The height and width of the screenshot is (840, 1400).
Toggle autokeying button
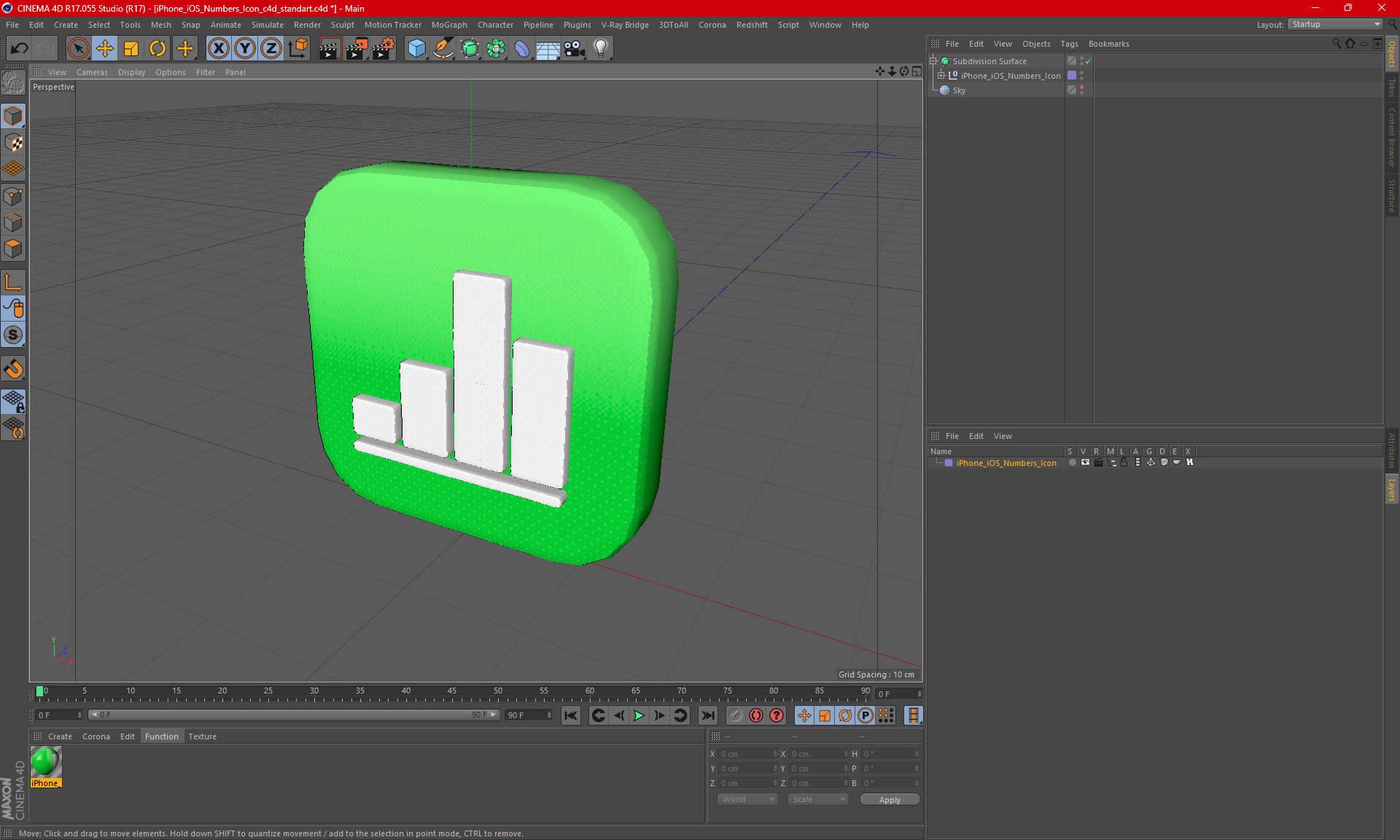[756, 715]
